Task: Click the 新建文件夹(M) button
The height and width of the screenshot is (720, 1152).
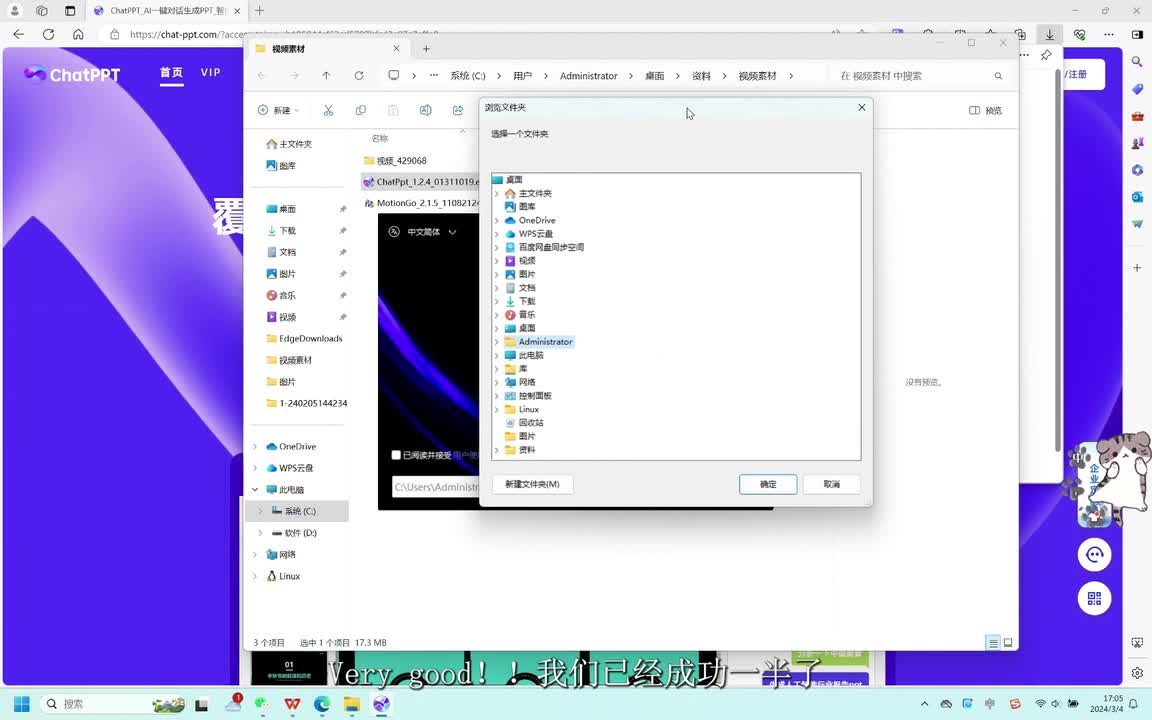Action: pyautogui.click(x=532, y=484)
